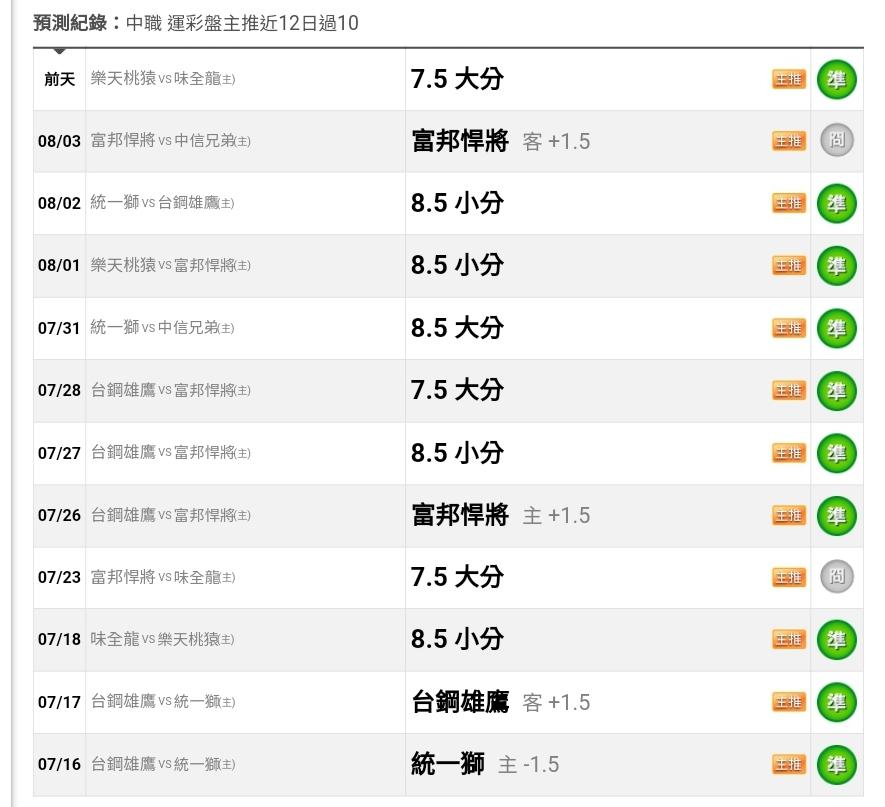Click the orange 主推 badge in 前天 row

tap(788, 80)
